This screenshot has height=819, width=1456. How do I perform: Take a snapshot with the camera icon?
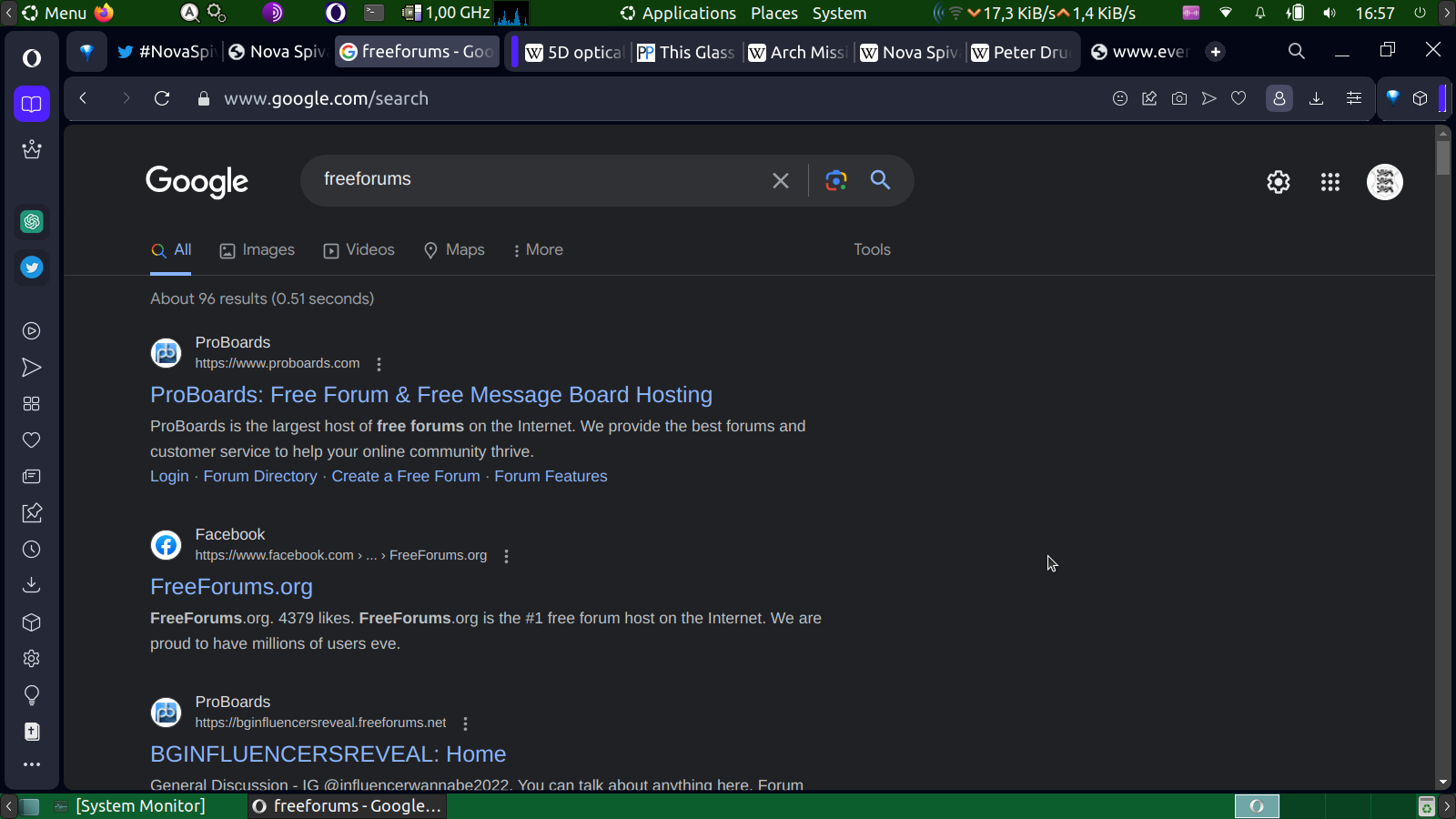pos(1179,98)
